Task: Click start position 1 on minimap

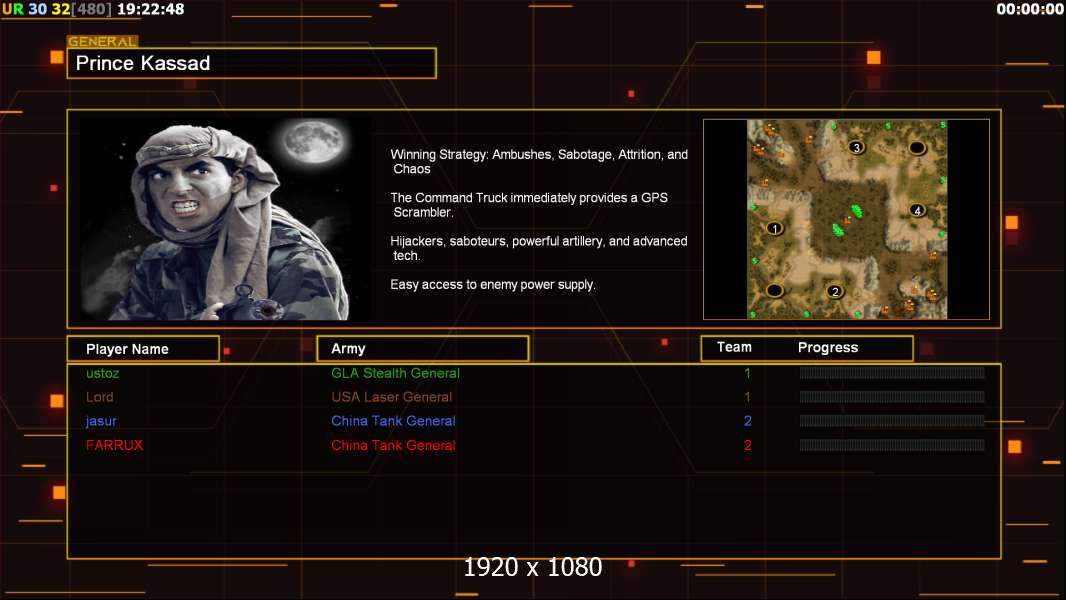Action: [774, 228]
